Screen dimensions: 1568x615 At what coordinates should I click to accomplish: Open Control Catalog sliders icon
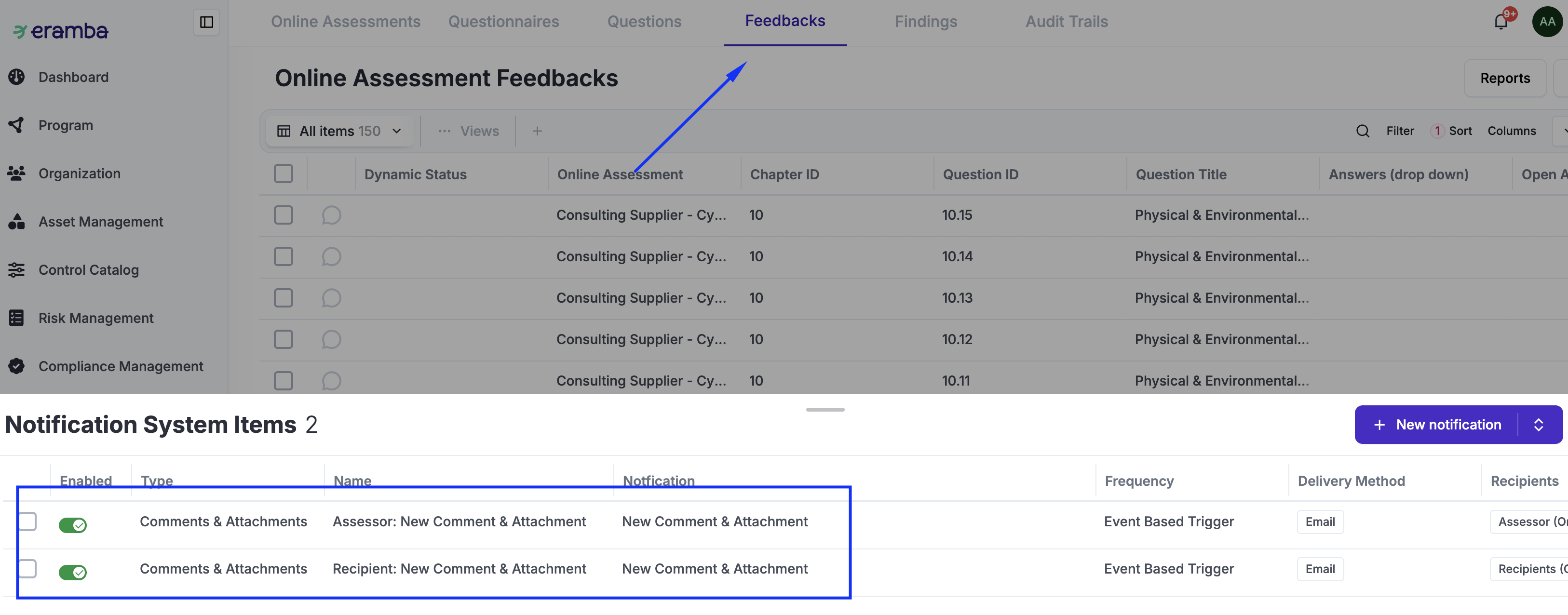[16, 270]
